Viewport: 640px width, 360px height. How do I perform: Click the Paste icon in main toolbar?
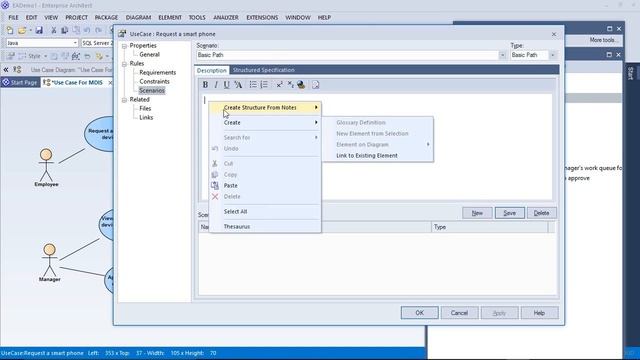point(76,30)
